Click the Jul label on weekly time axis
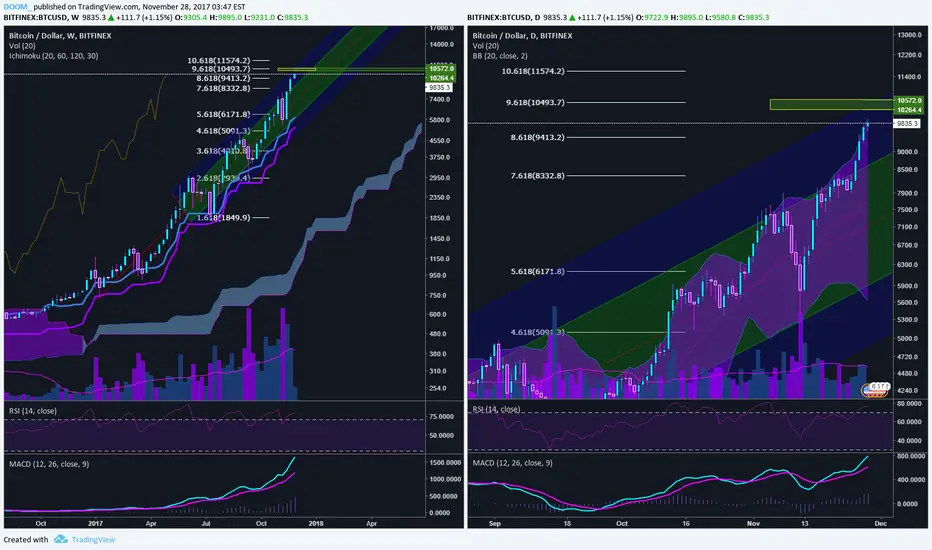 point(206,524)
